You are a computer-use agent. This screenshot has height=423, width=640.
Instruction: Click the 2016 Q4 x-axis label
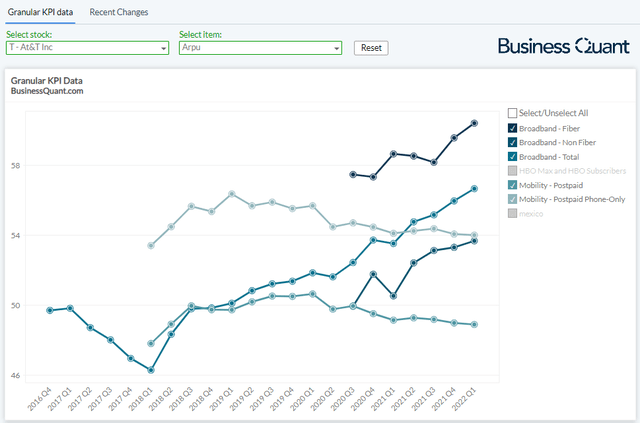pos(40,399)
